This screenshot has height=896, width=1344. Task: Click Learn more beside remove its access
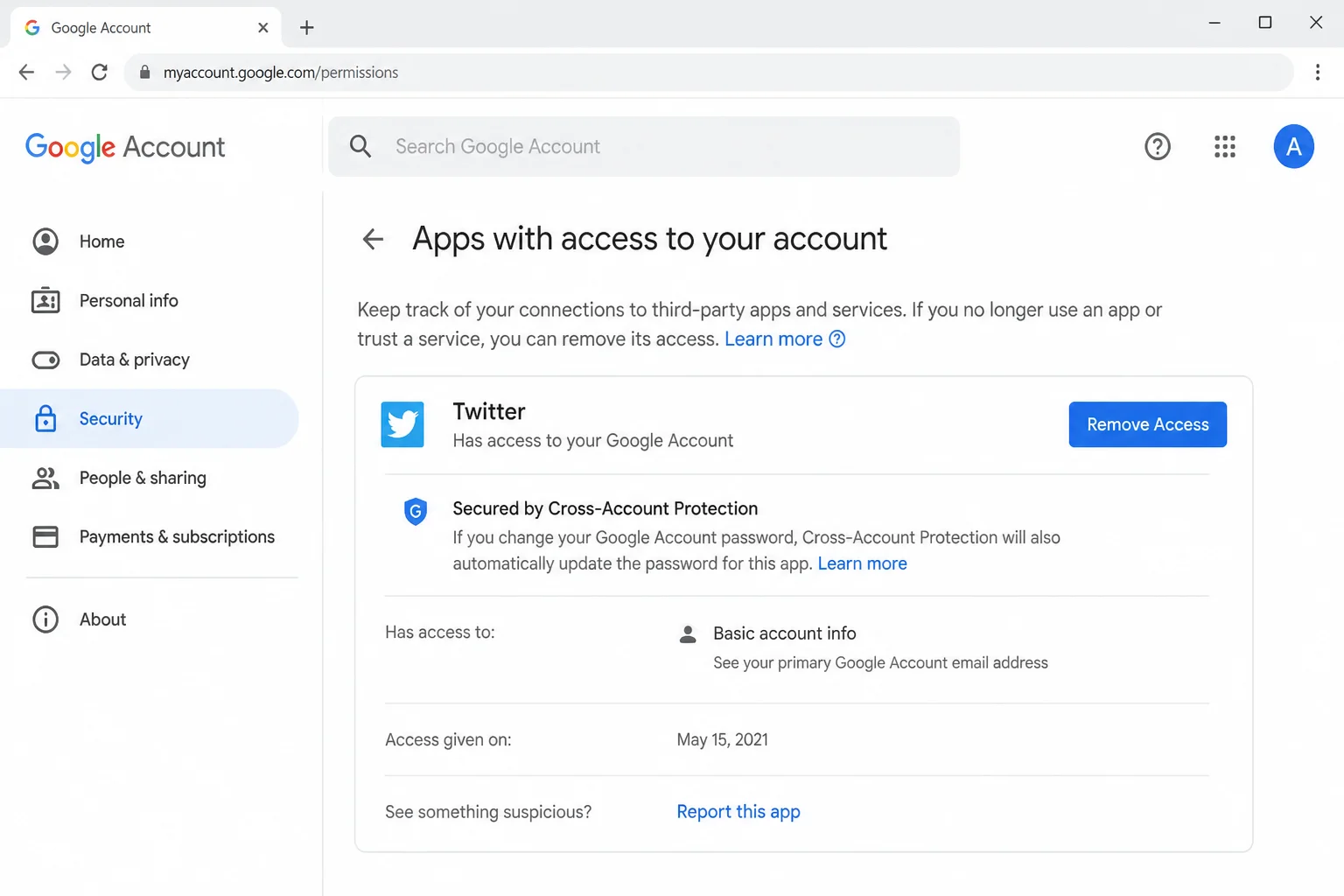(773, 339)
